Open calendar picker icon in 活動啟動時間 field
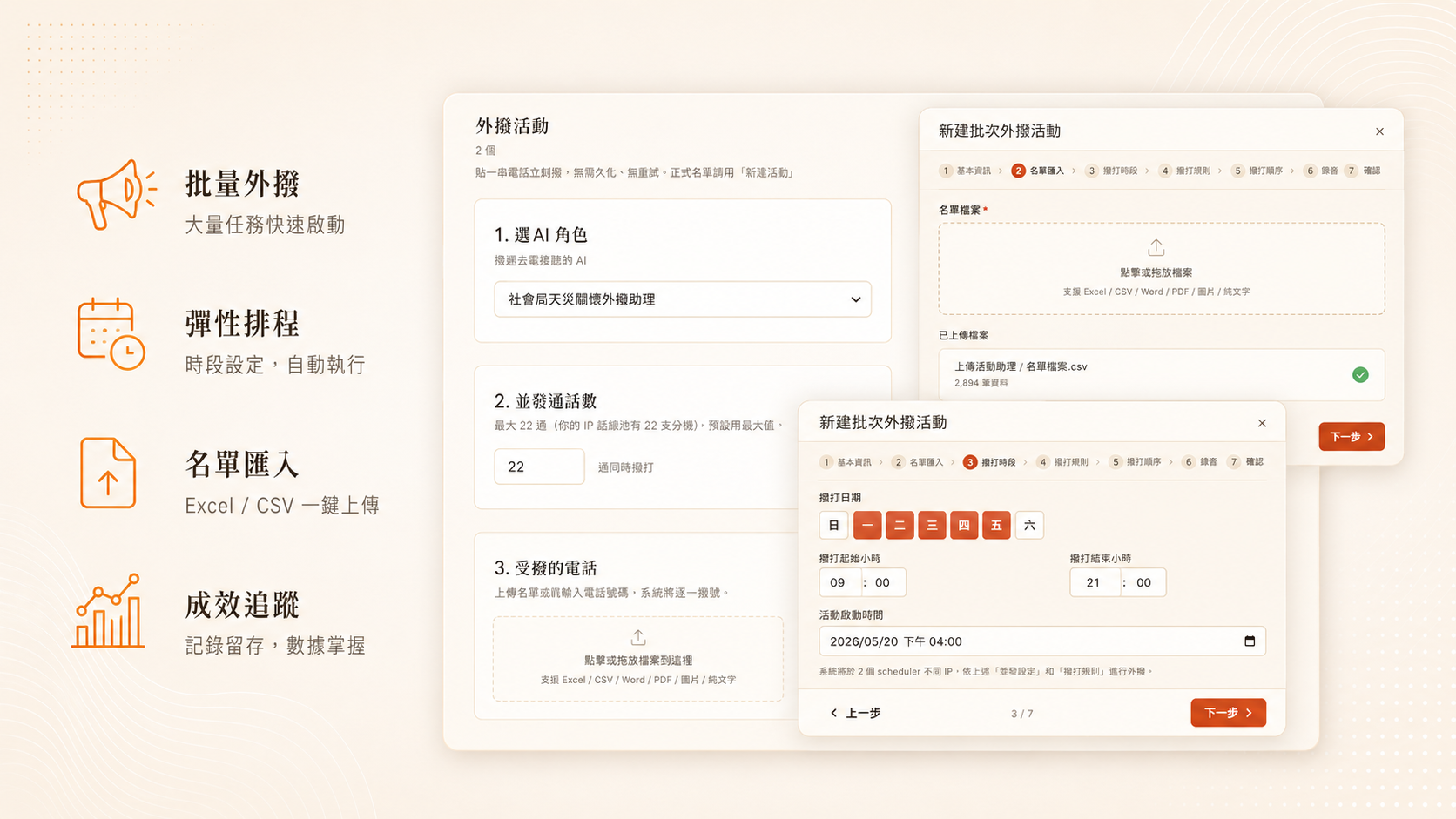The image size is (1456, 819). (1250, 641)
